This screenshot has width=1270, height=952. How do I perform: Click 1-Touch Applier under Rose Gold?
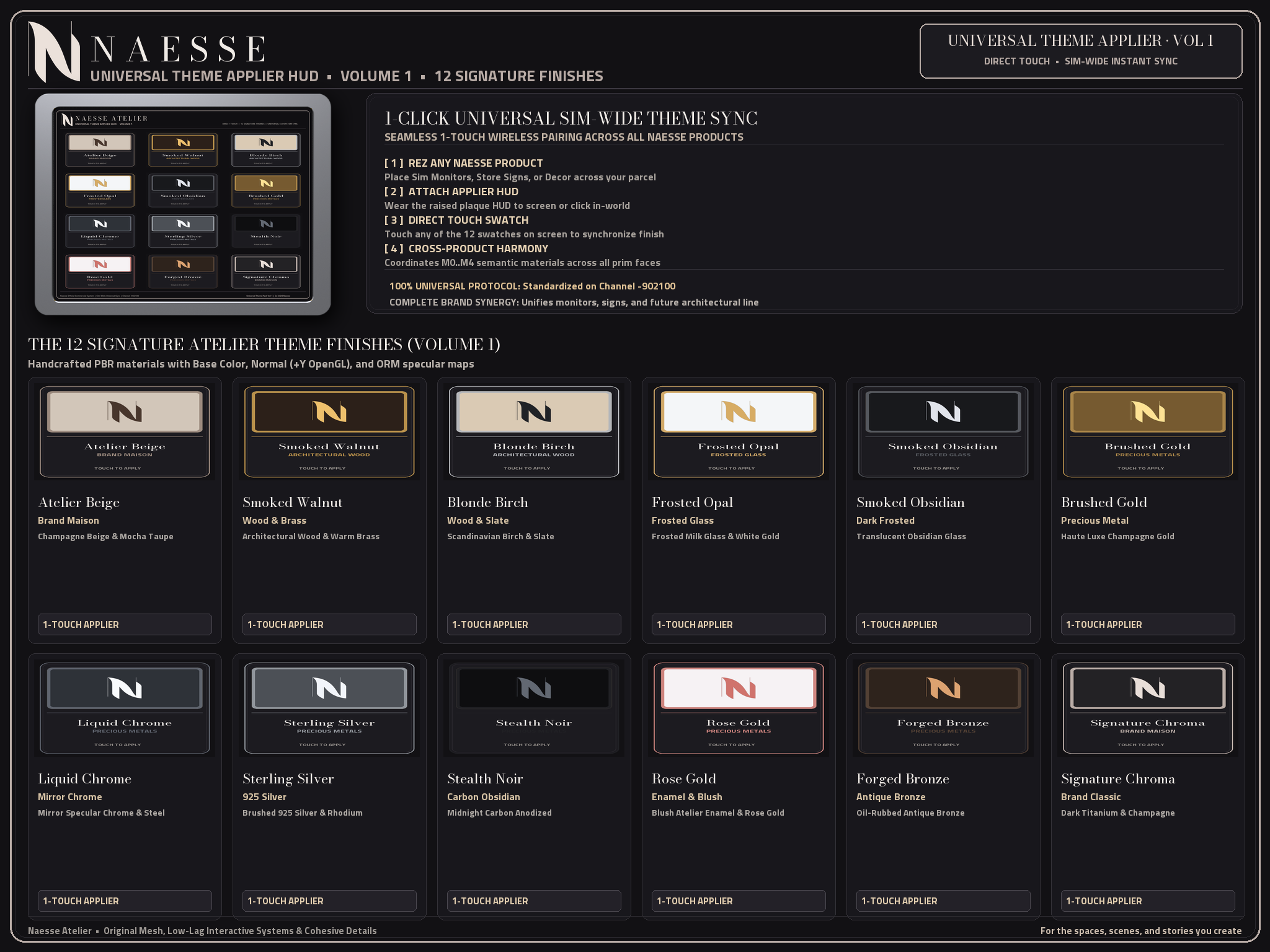[739, 901]
